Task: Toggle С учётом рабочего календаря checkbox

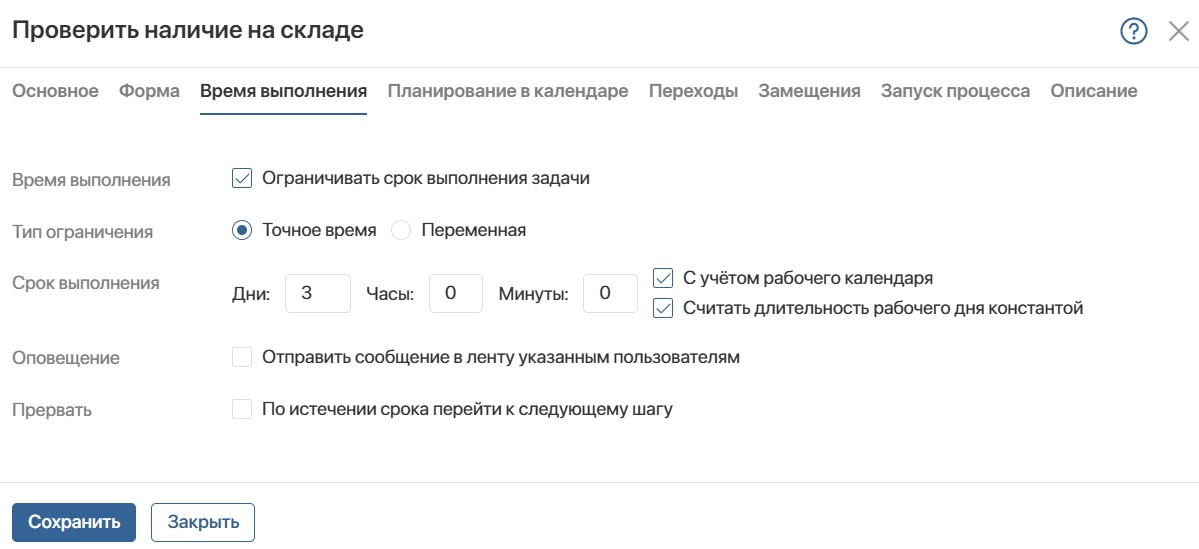Action: (x=663, y=278)
